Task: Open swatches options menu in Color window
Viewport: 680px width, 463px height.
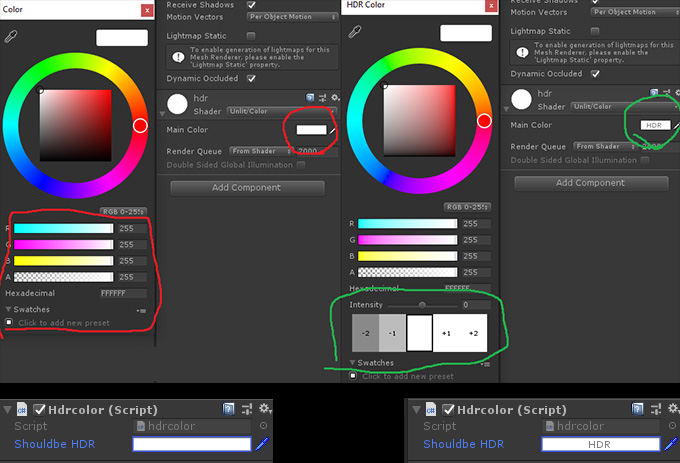Action: coord(141,310)
